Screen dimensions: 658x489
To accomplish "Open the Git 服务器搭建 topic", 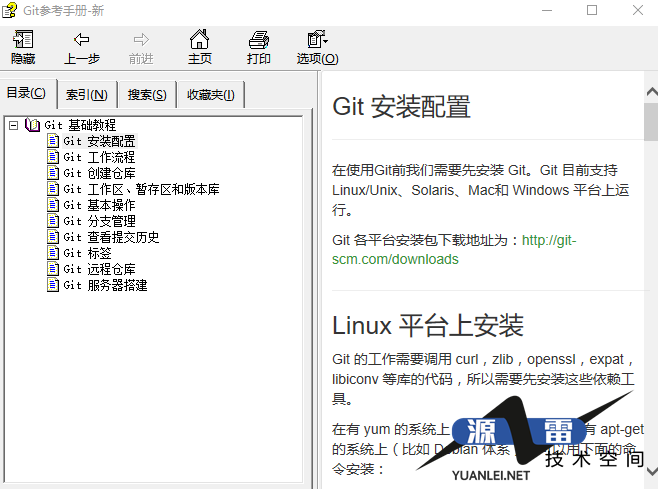I will coord(105,285).
